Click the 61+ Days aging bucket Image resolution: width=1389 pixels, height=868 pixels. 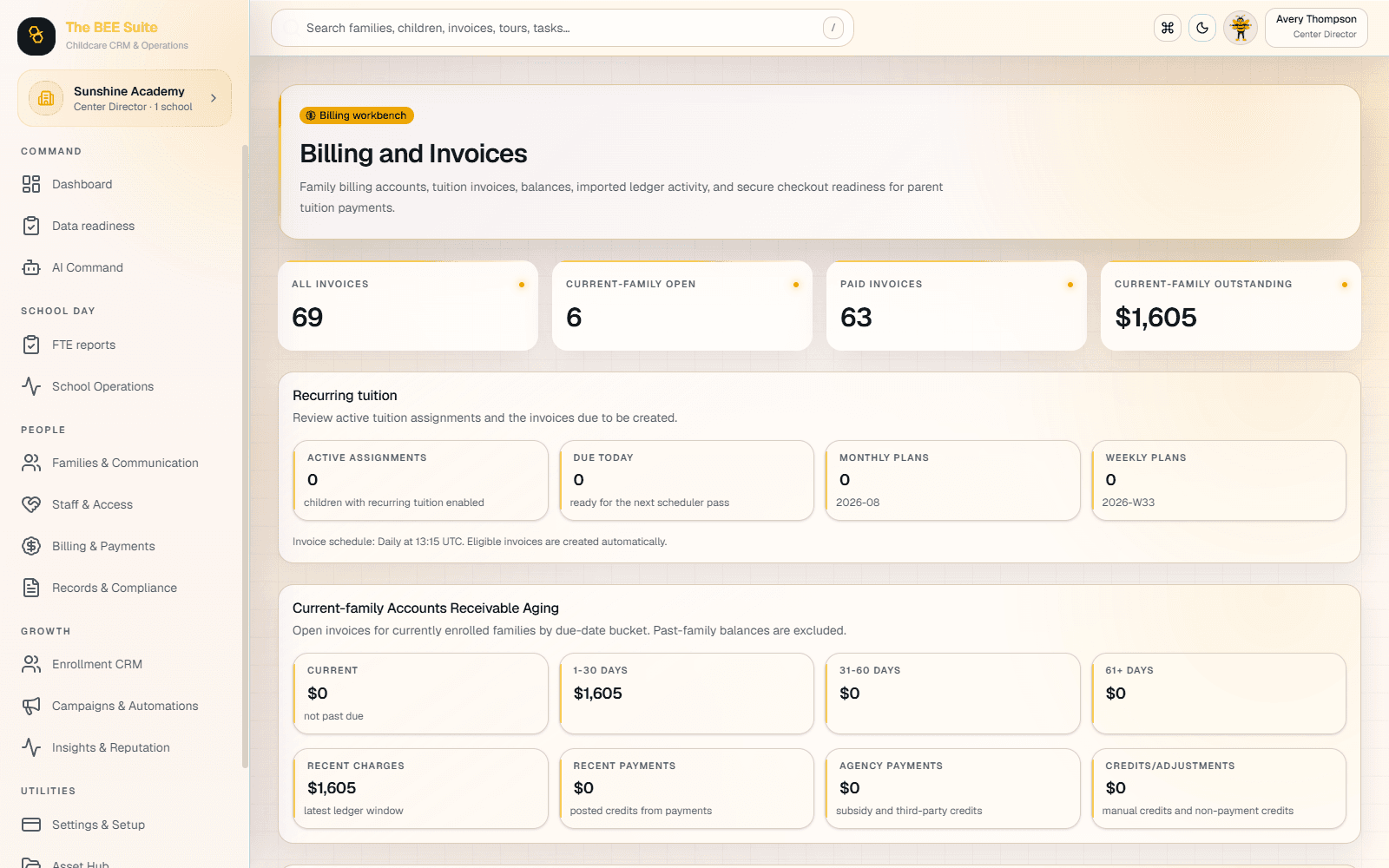1219,694
